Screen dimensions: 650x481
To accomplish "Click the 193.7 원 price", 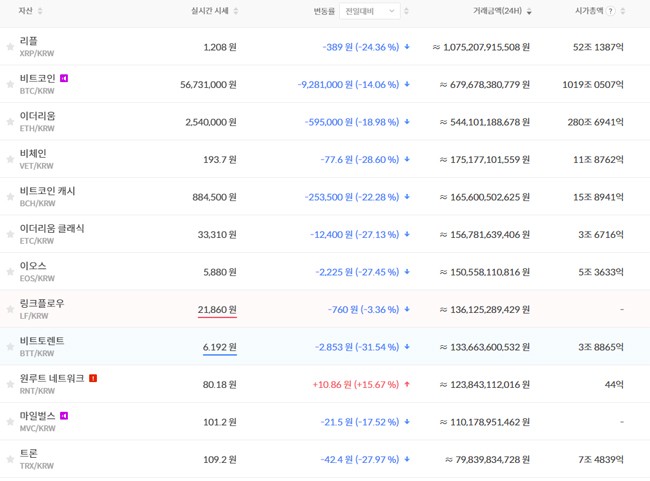I will pos(220,160).
